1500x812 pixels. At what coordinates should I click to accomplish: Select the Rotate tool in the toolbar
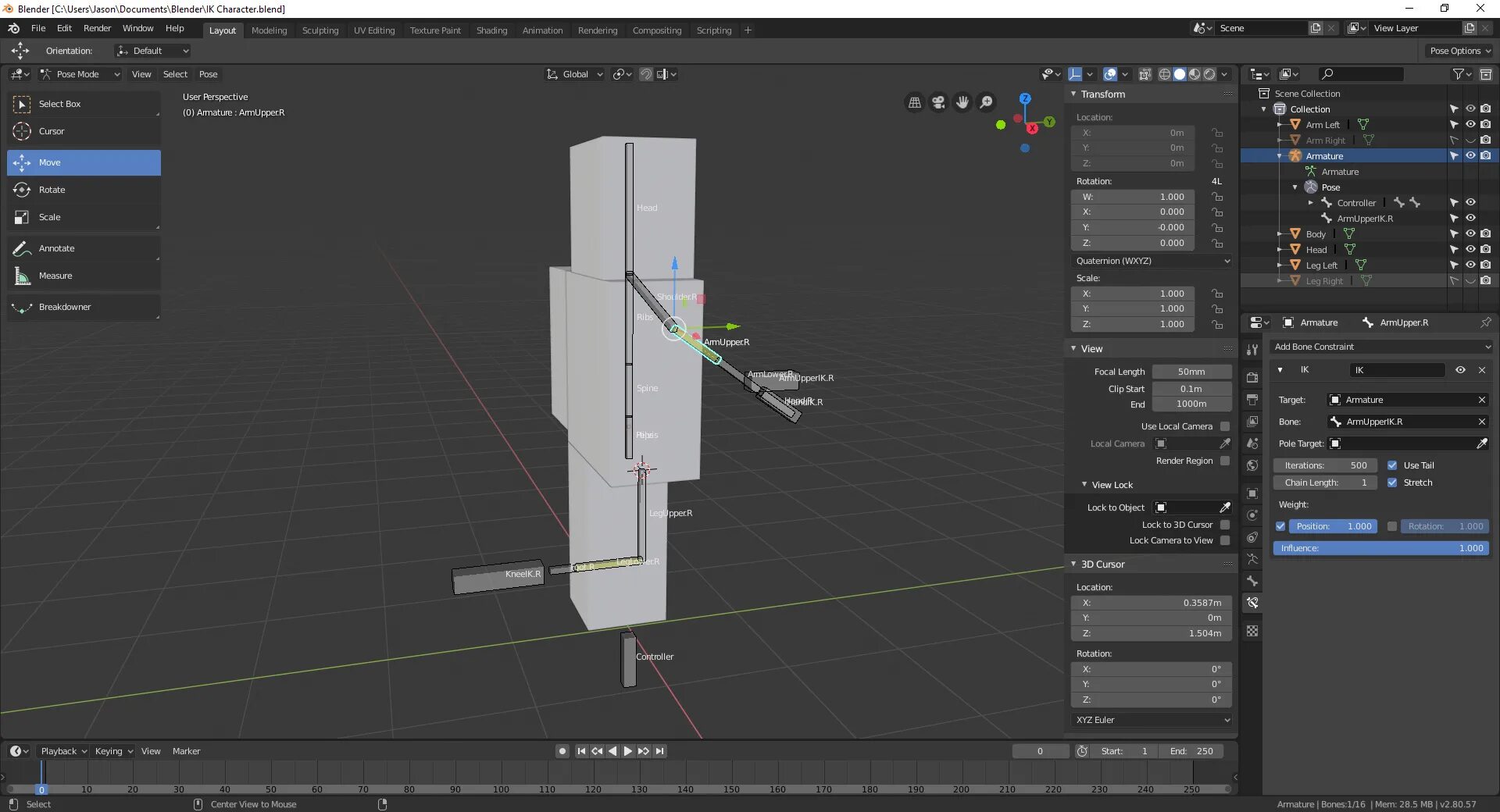coord(52,190)
